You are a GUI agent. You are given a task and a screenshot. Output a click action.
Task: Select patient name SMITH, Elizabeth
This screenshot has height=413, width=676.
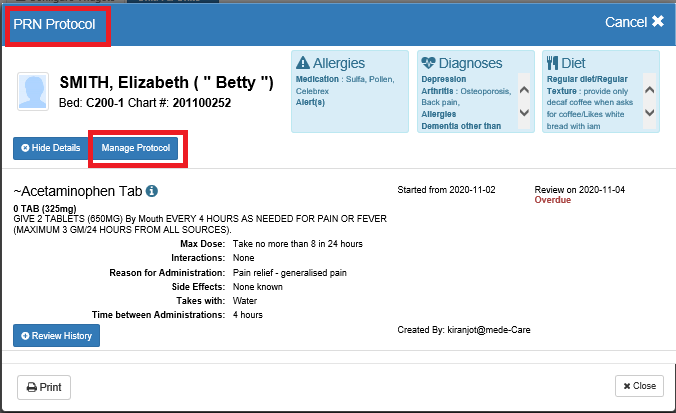coord(167,82)
